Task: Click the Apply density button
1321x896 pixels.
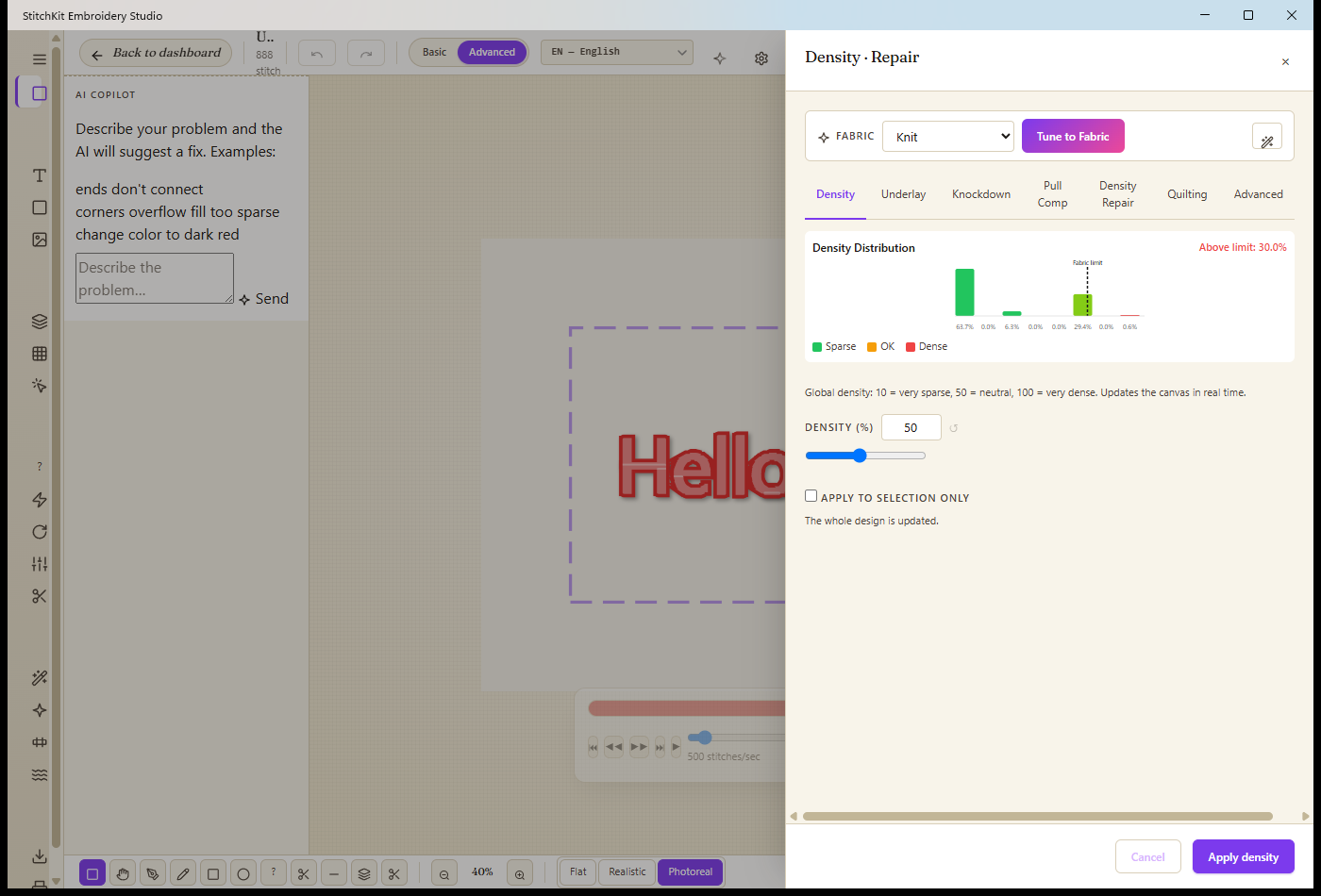Action: click(x=1244, y=857)
